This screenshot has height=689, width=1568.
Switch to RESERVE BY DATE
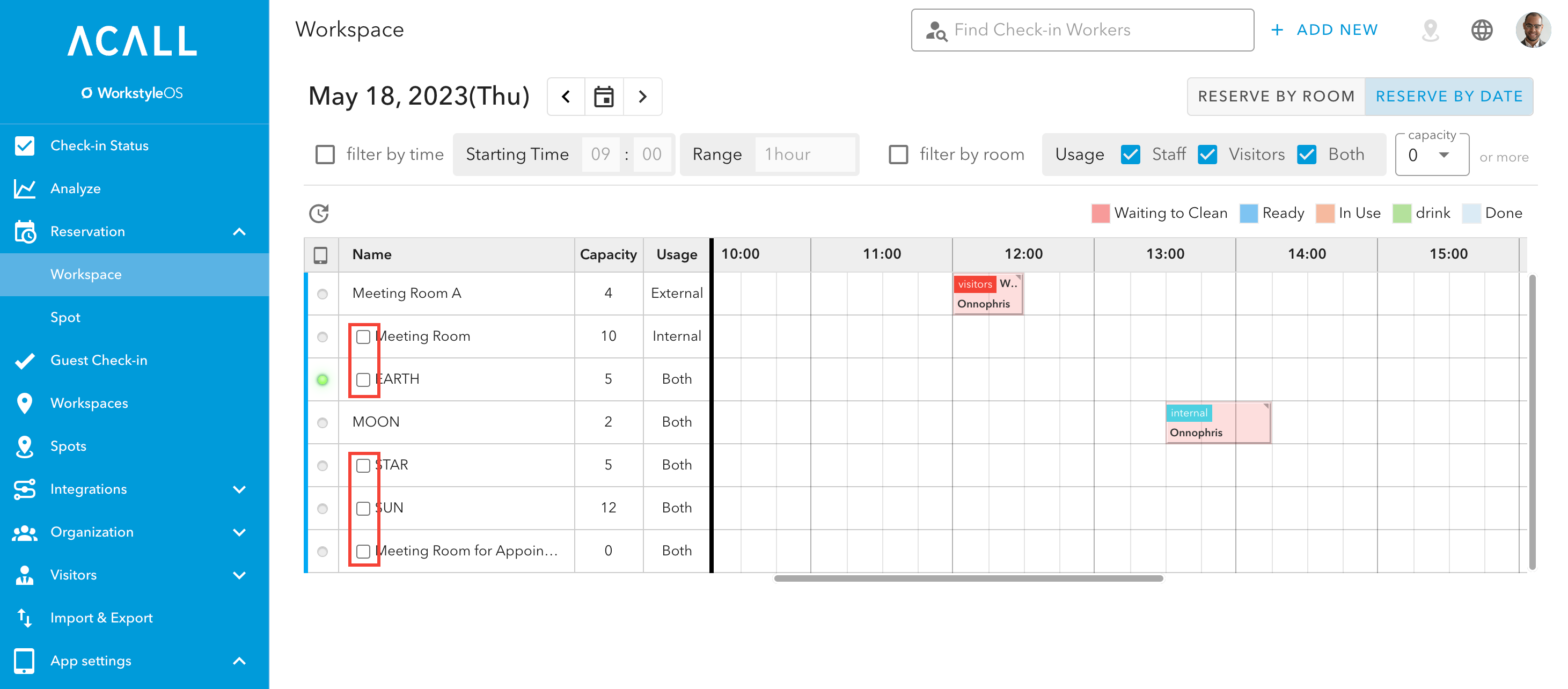point(1449,96)
